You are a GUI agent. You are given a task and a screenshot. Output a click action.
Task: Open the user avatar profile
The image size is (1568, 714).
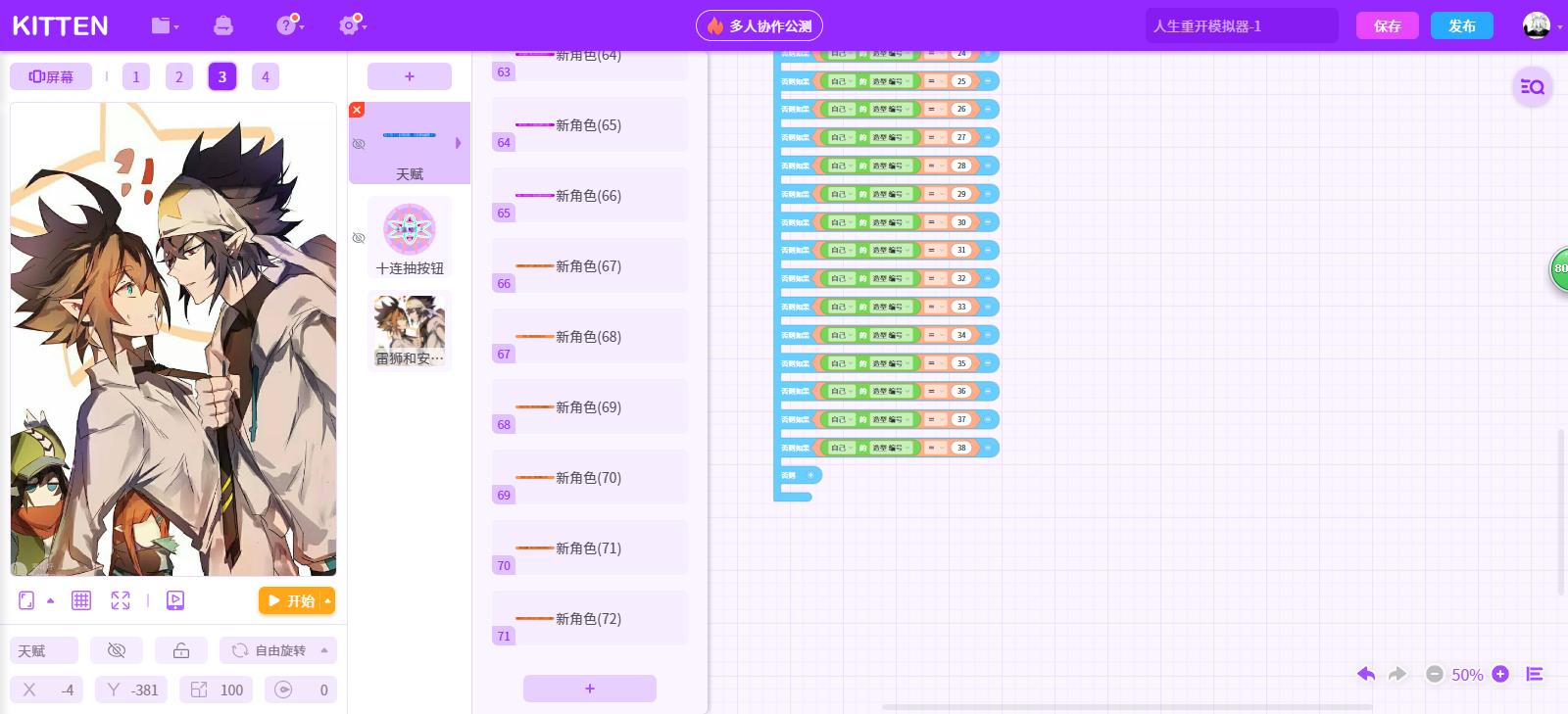click(1536, 25)
